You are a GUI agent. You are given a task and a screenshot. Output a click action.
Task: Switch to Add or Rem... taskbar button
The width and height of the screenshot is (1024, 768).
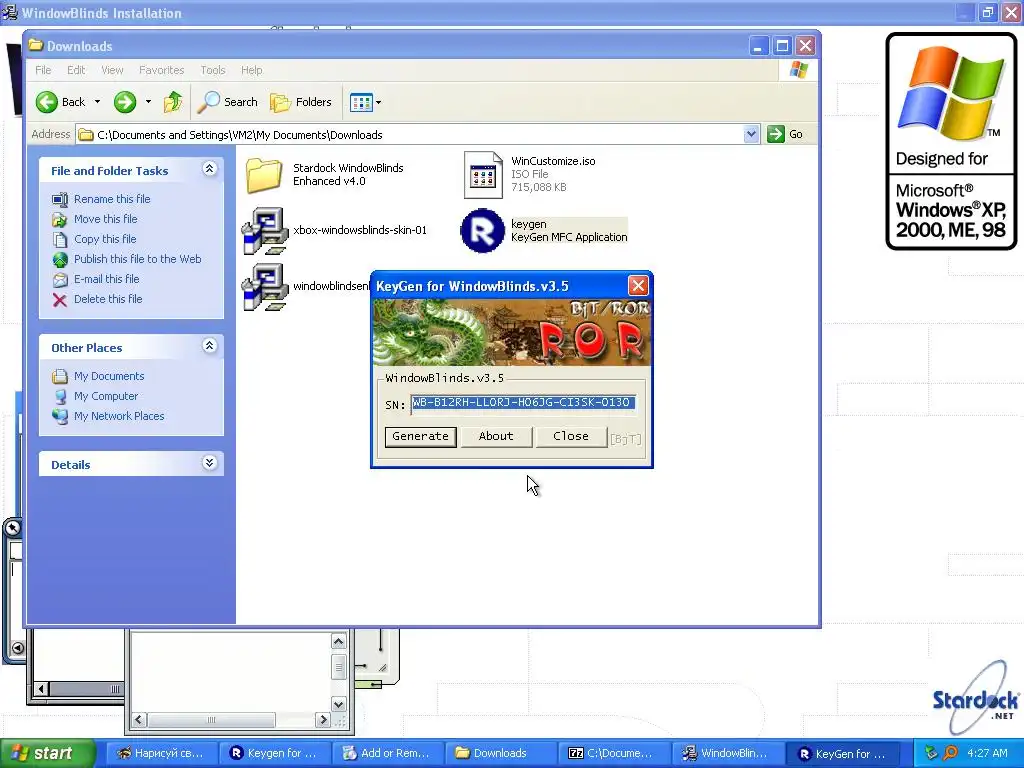coord(387,753)
